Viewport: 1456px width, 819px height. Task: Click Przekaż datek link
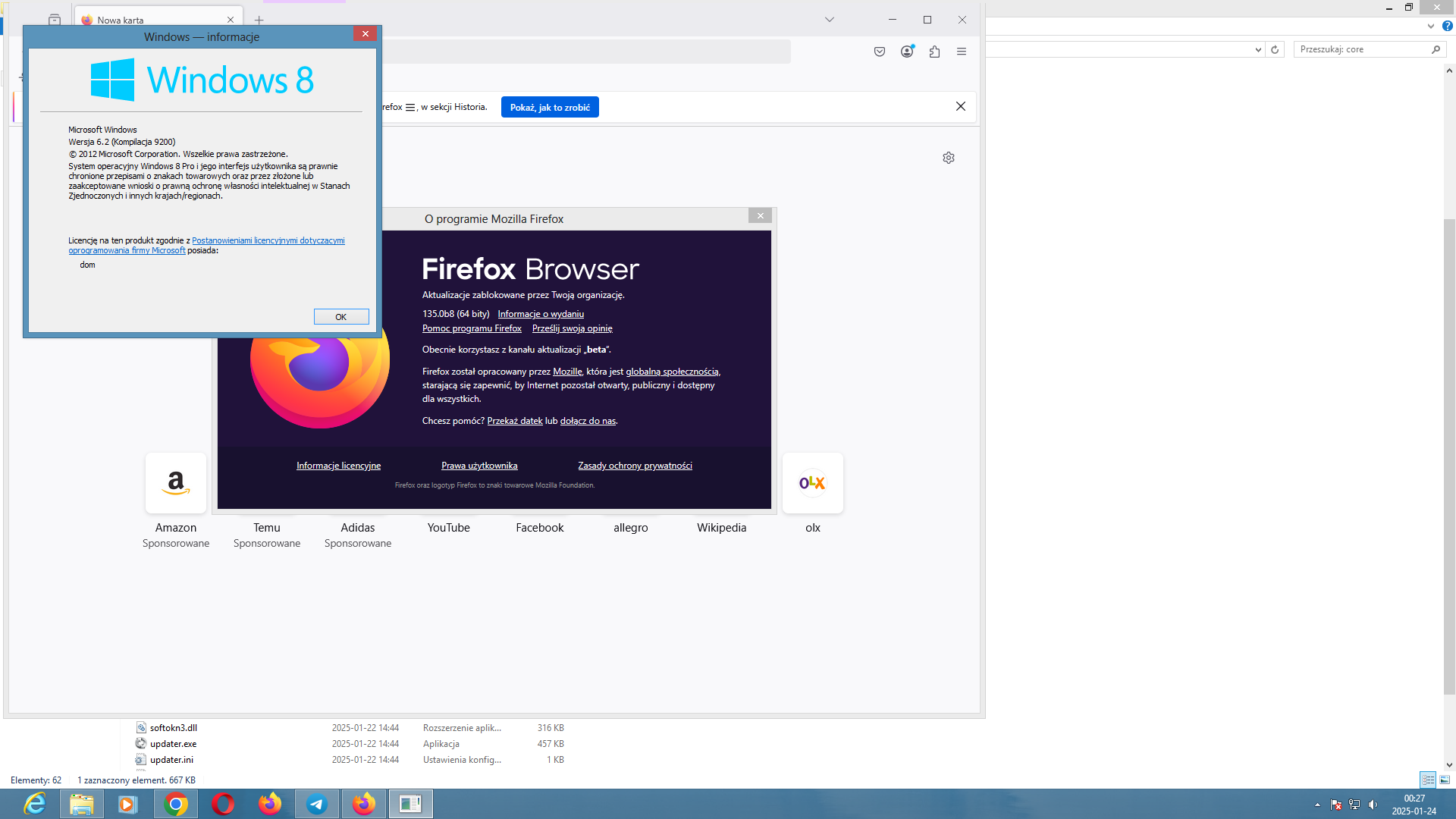[x=515, y=421]
